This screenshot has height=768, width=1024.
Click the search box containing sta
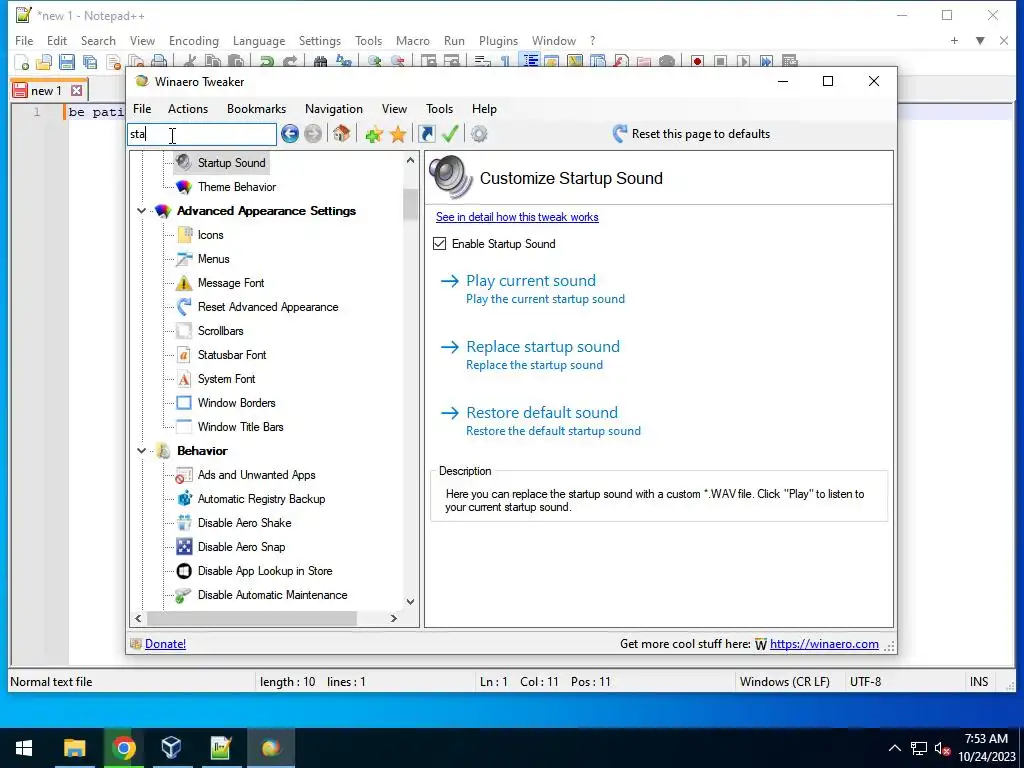click(x=202, y=135)
